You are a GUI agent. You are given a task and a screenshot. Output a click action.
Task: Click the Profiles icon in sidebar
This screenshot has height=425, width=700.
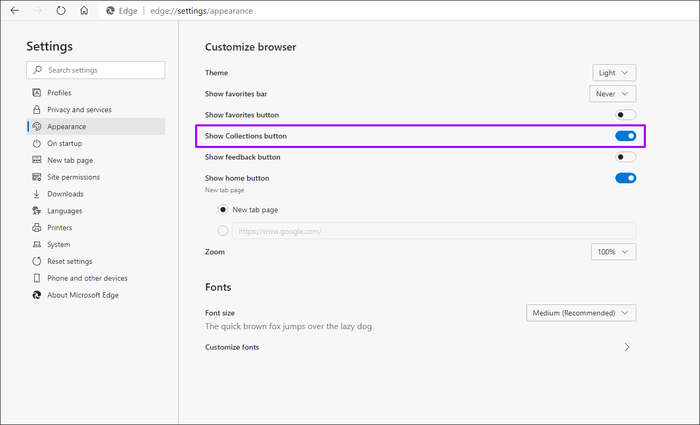coord(37,92)
